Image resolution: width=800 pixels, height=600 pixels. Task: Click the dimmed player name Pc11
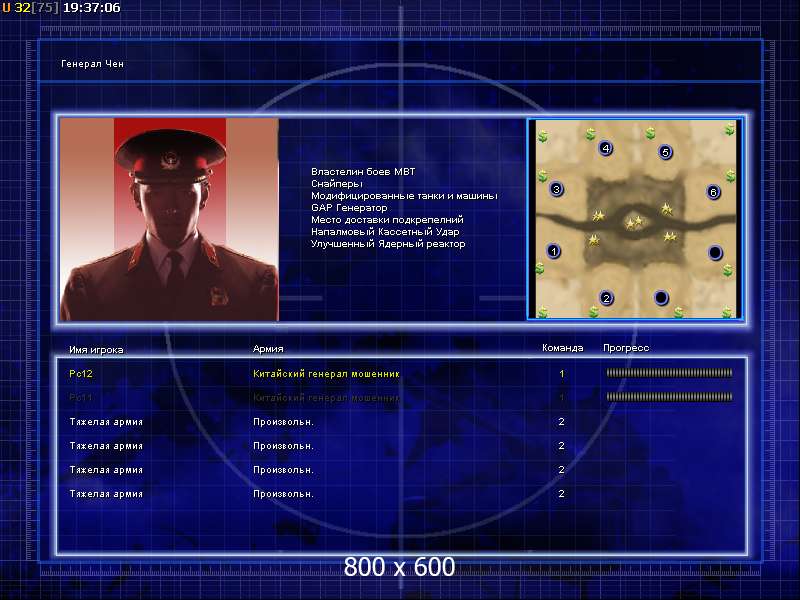81,397
